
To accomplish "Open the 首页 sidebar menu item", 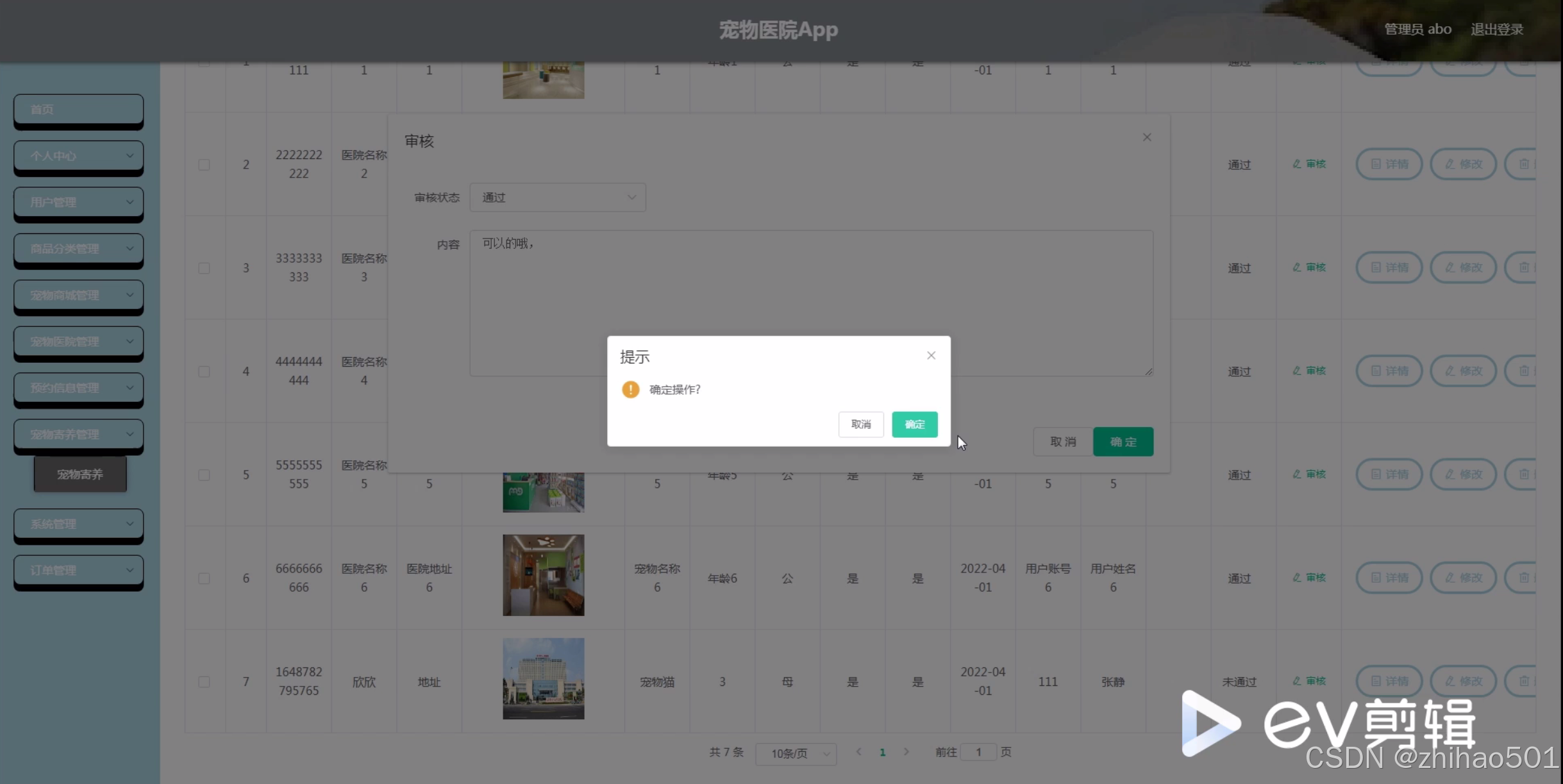I will pyautogui.click(x=78, y=110).
